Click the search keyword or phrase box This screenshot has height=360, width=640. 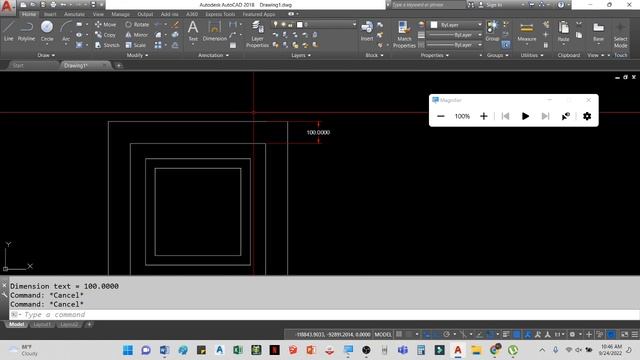[x=428, y=5]
